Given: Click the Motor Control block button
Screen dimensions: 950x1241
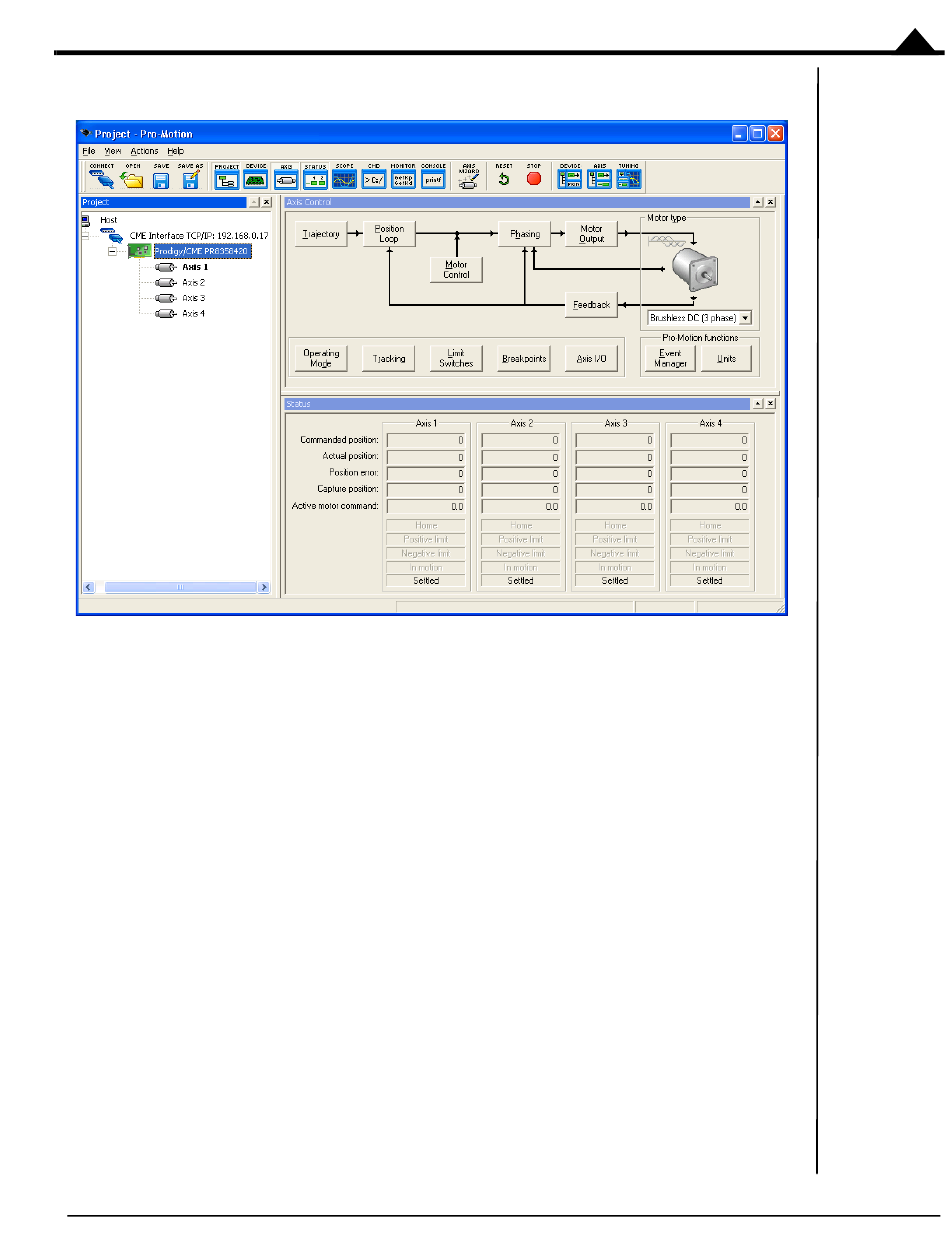Looking at the screenshot, I should (456, 270).
